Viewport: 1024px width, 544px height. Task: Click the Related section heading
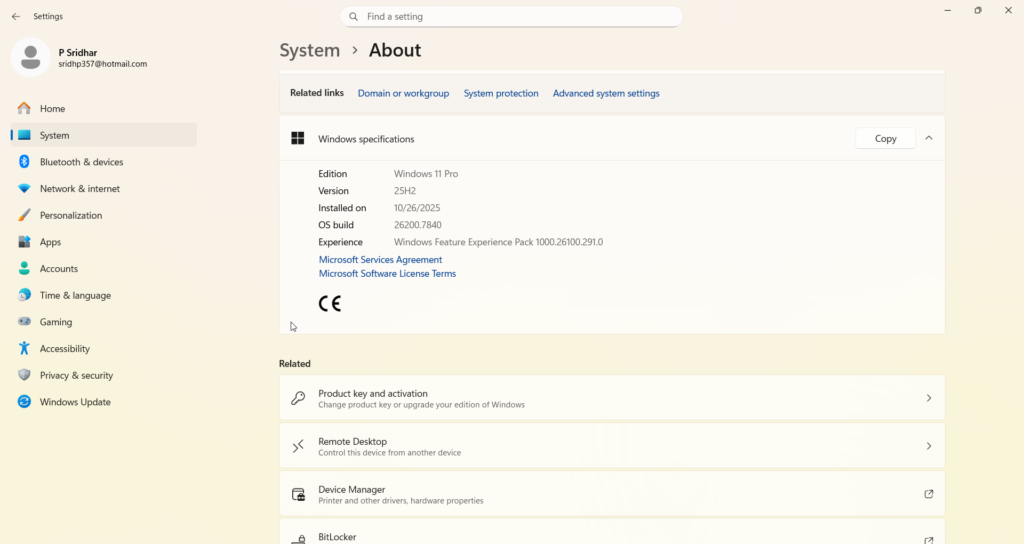coord(295,364)
